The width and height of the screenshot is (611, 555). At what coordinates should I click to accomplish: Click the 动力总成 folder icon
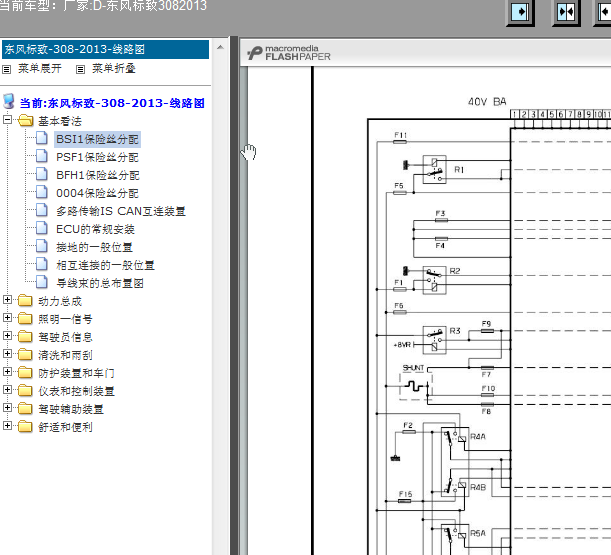pos(25,301)
